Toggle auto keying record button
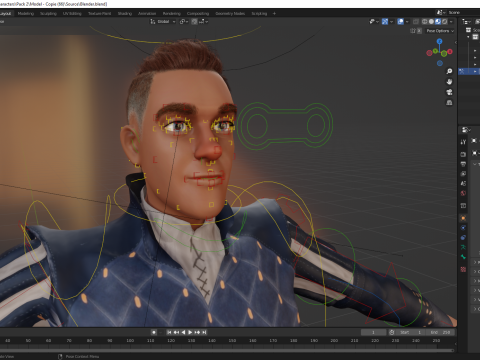The image size is (480, 360). (x=154, y=332)
